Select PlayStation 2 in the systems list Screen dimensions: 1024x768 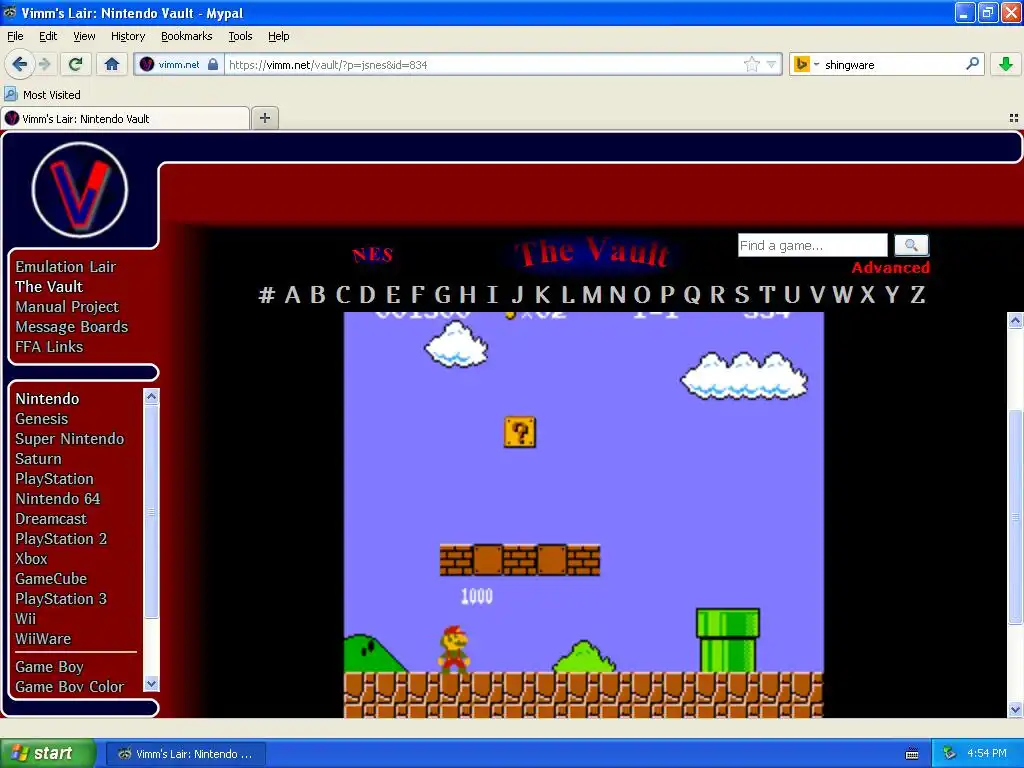(61, 539)
